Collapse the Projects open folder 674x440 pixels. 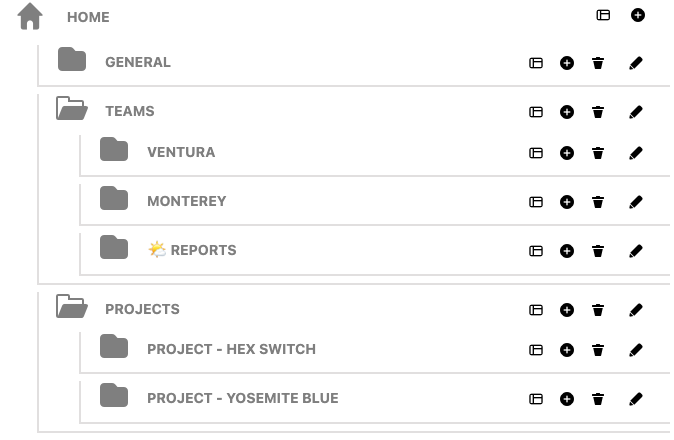[x=71, y=307]
